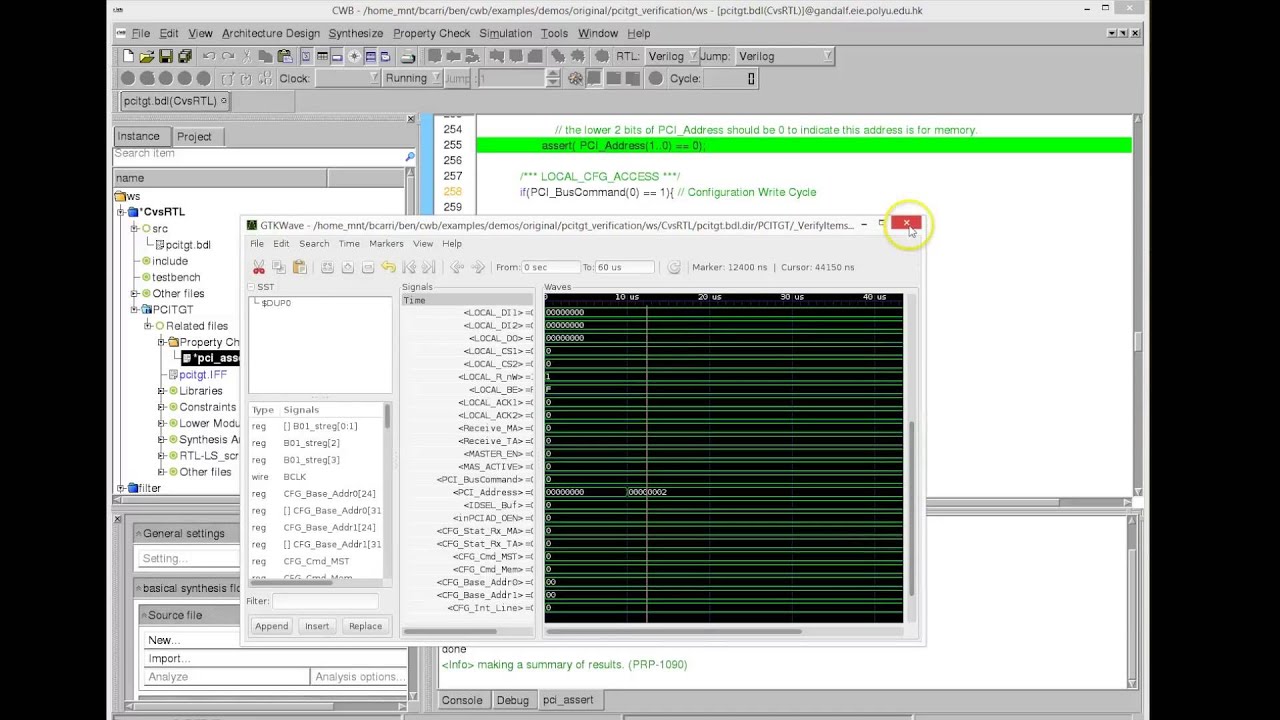Viewport: 1280px width, 720px height.
Task: Click the GTKWave waveform horizontal scrollbar
Action: (673, 631)
